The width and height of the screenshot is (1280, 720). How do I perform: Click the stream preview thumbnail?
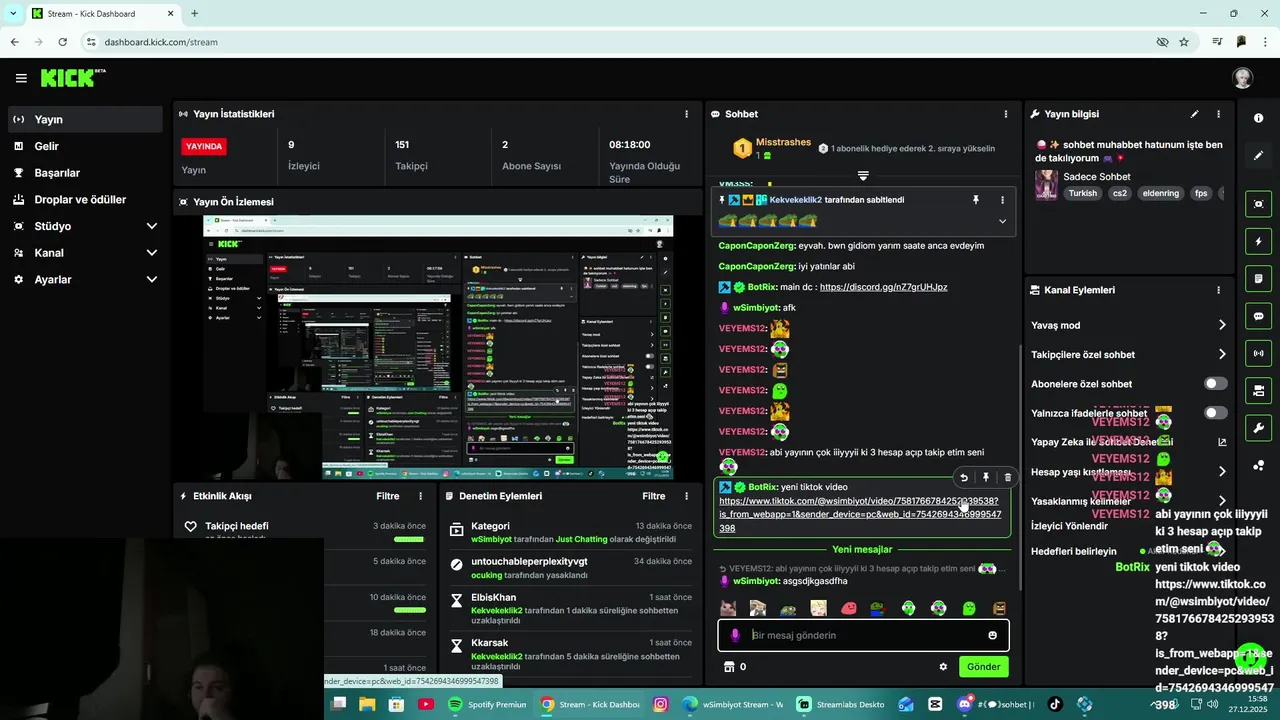(437, 347)
